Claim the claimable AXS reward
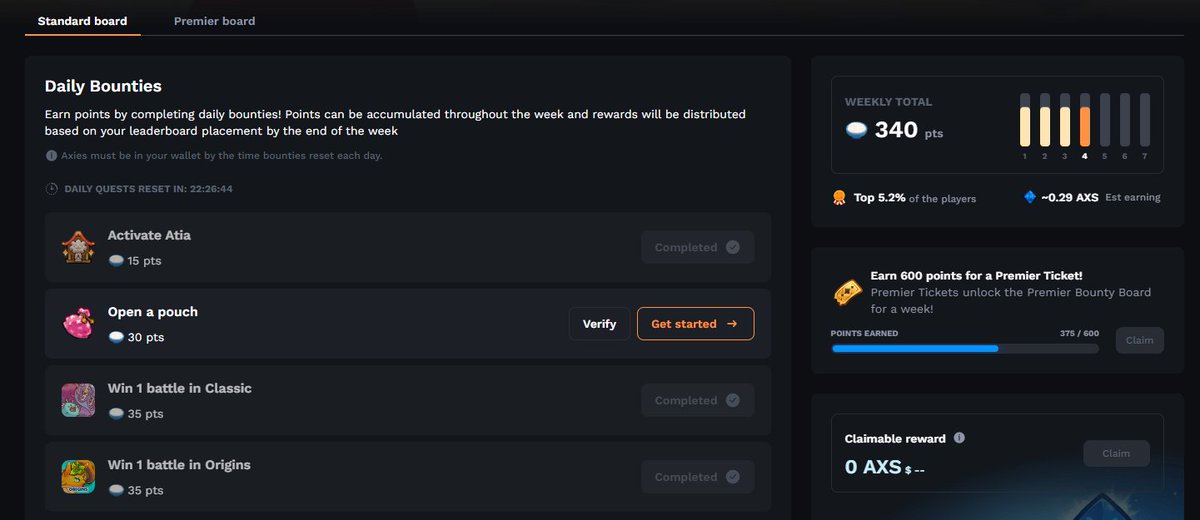1200x520 pixels. click(1116, 453)
